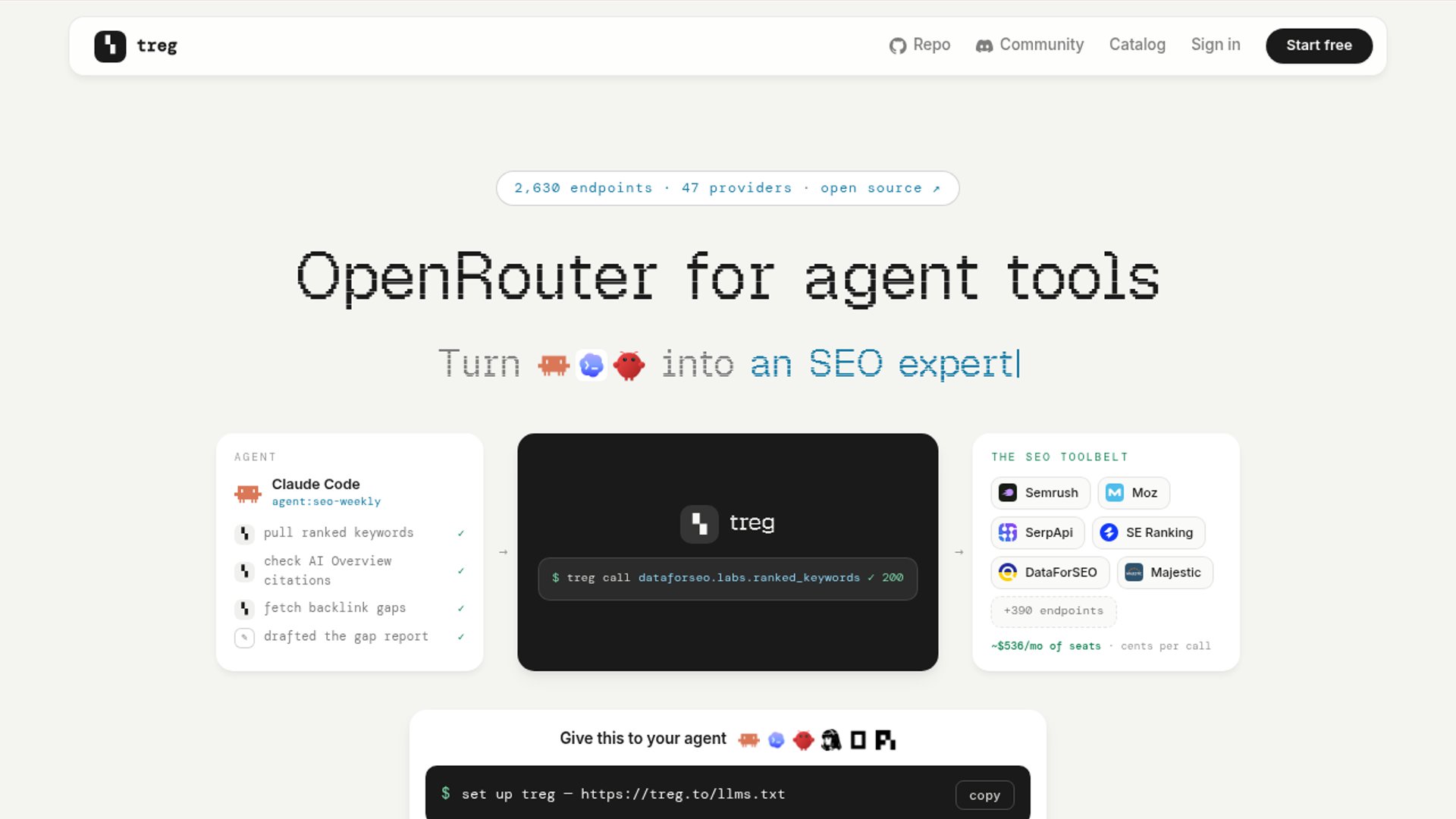This screenshot has height=819, width=1456.
Task: Click the +390 endpoints chip
Action: [x=1053, y=611]
